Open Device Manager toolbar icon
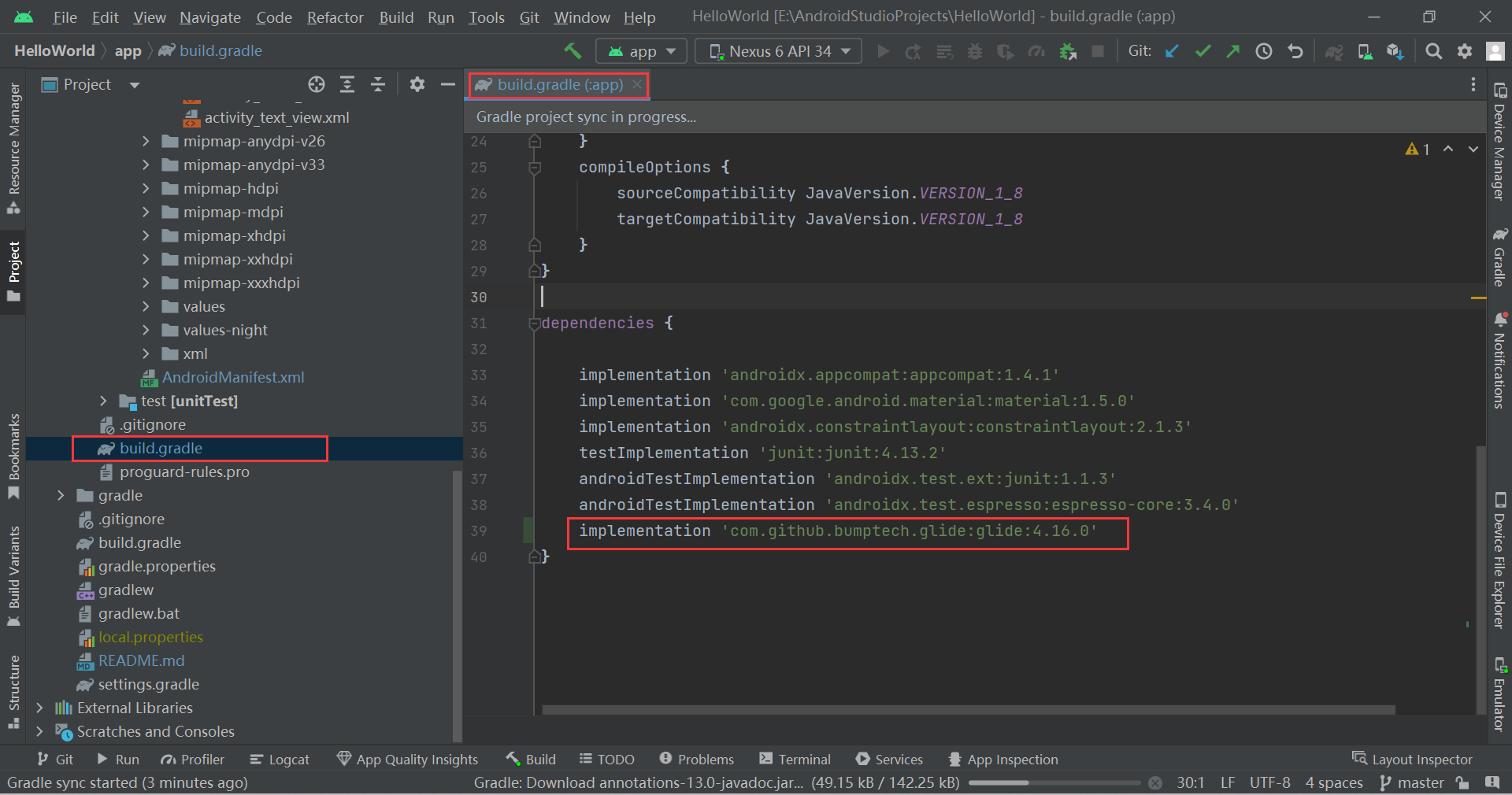 pyautogui.click(x=1365, y=51)
